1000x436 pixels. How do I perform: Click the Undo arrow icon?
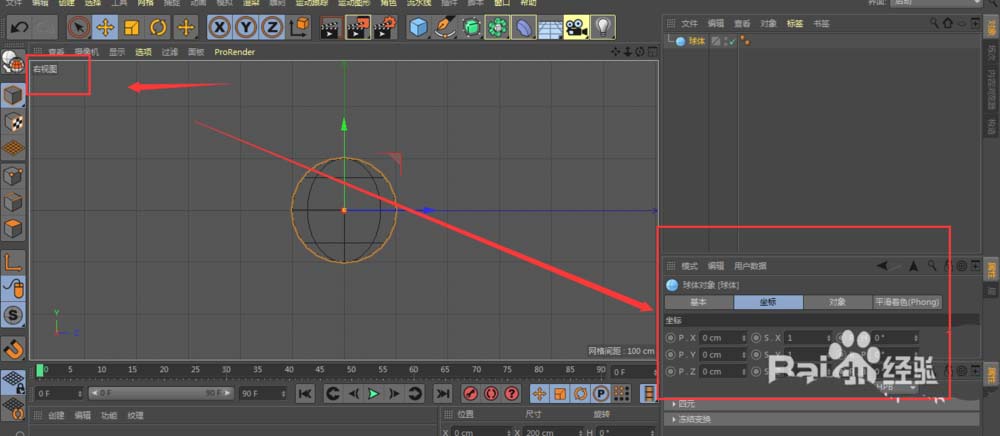point(18,27)
